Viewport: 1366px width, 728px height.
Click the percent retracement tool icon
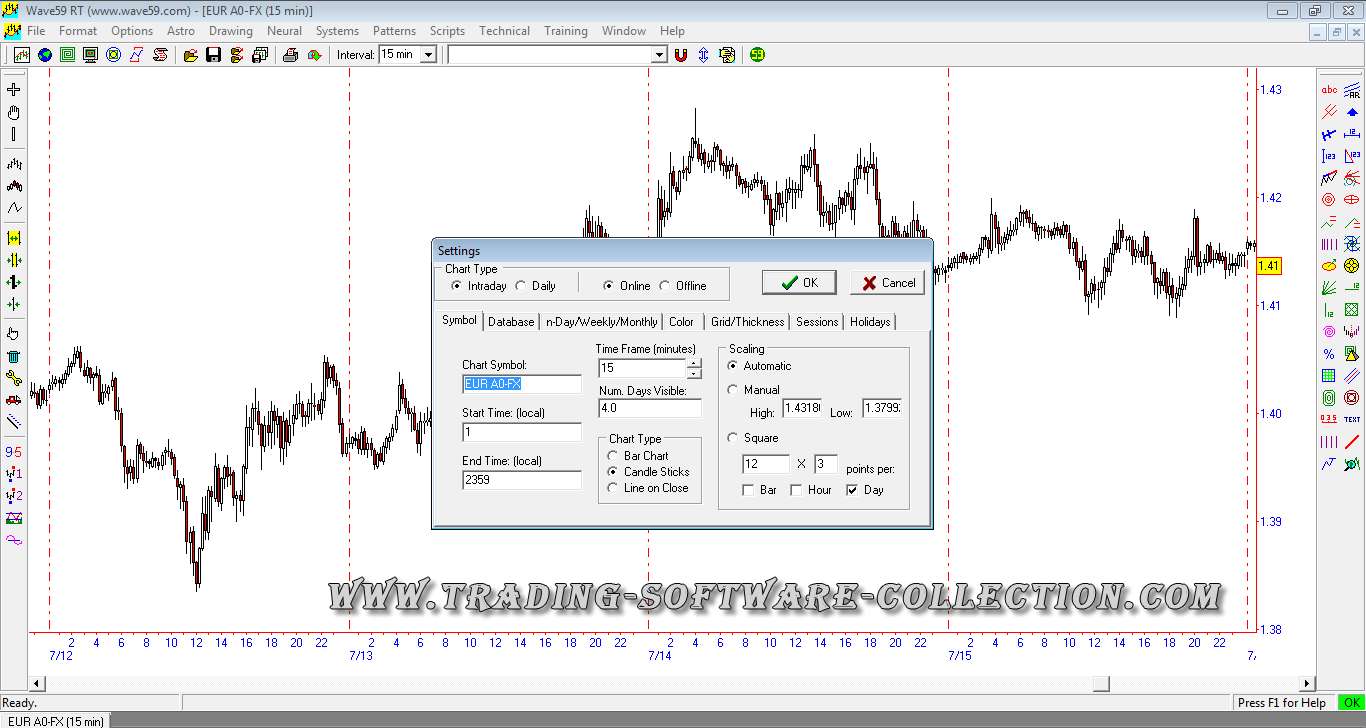coord(1329,354)
